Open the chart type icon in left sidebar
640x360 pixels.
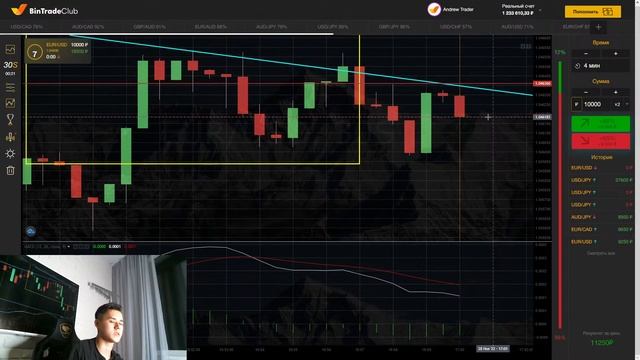tap(10, 49)
